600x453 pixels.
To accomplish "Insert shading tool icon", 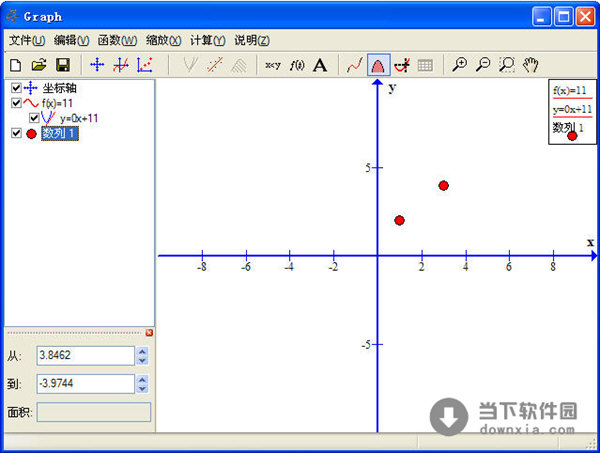I will click(x=239, y=65).
